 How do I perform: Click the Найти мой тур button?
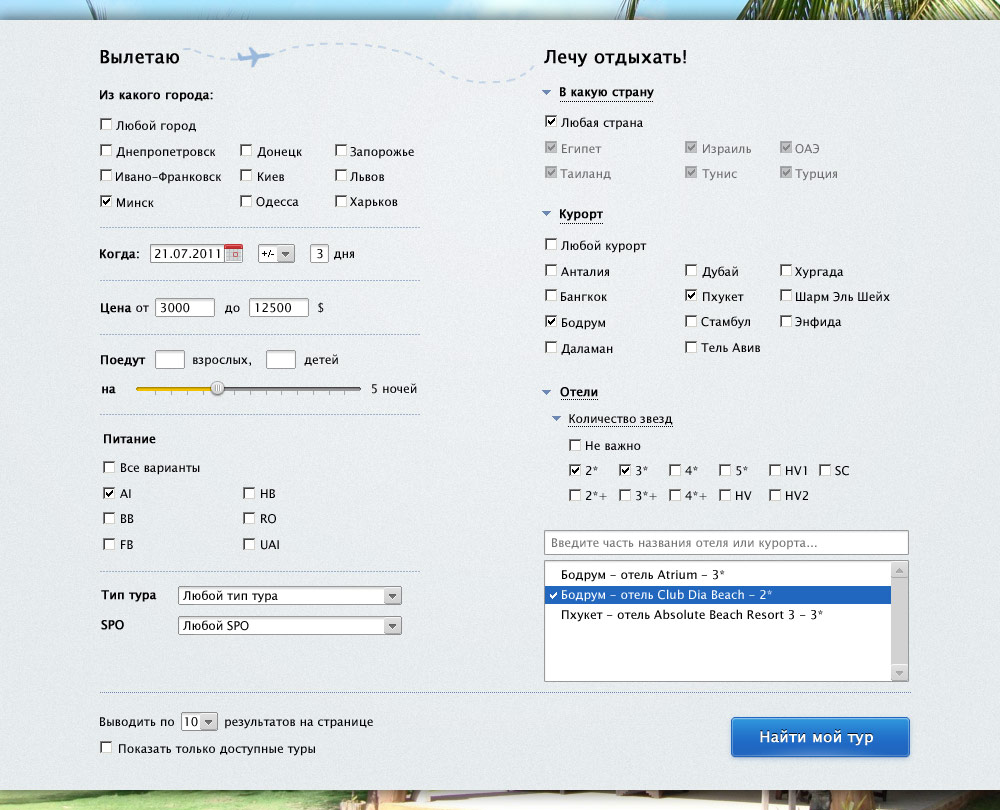[820, 738]
